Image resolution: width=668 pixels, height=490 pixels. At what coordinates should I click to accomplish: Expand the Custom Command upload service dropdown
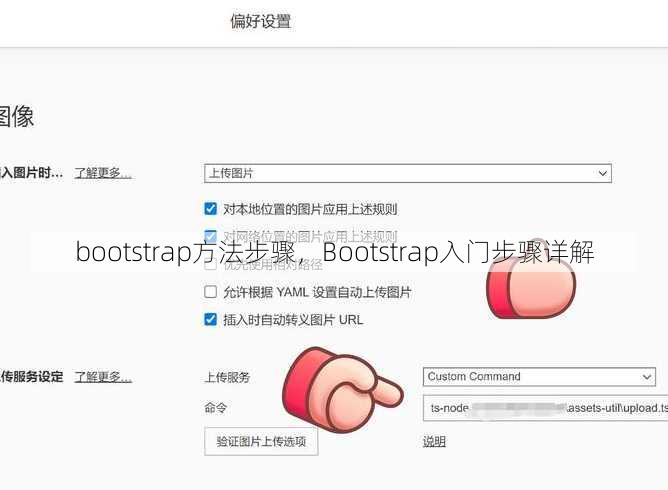pos(539,377)
